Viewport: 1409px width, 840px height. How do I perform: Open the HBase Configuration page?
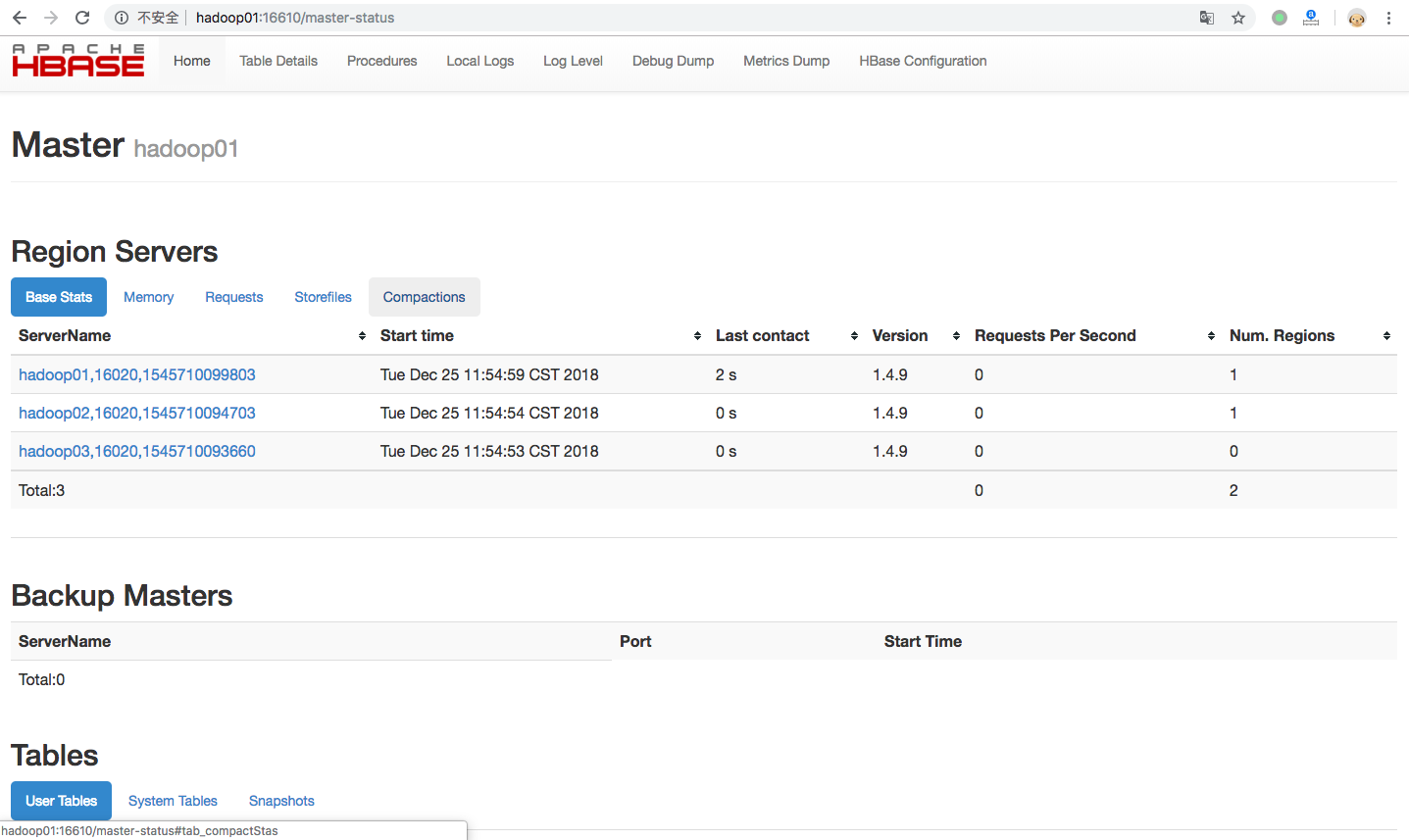924,61
